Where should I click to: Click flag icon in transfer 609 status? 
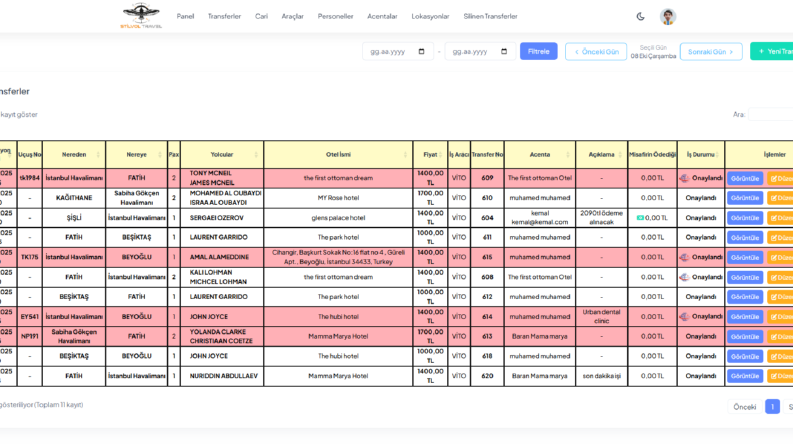coord(684,178)
